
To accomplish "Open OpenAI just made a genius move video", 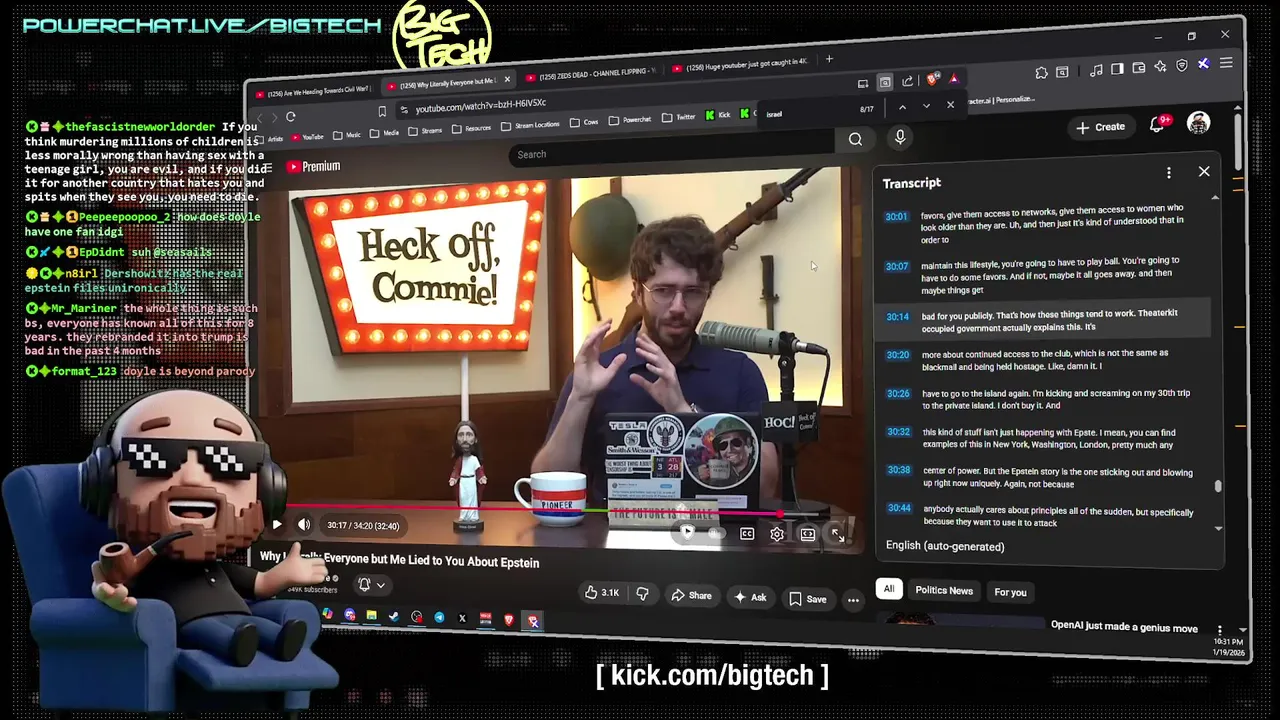I will 1124,627.
